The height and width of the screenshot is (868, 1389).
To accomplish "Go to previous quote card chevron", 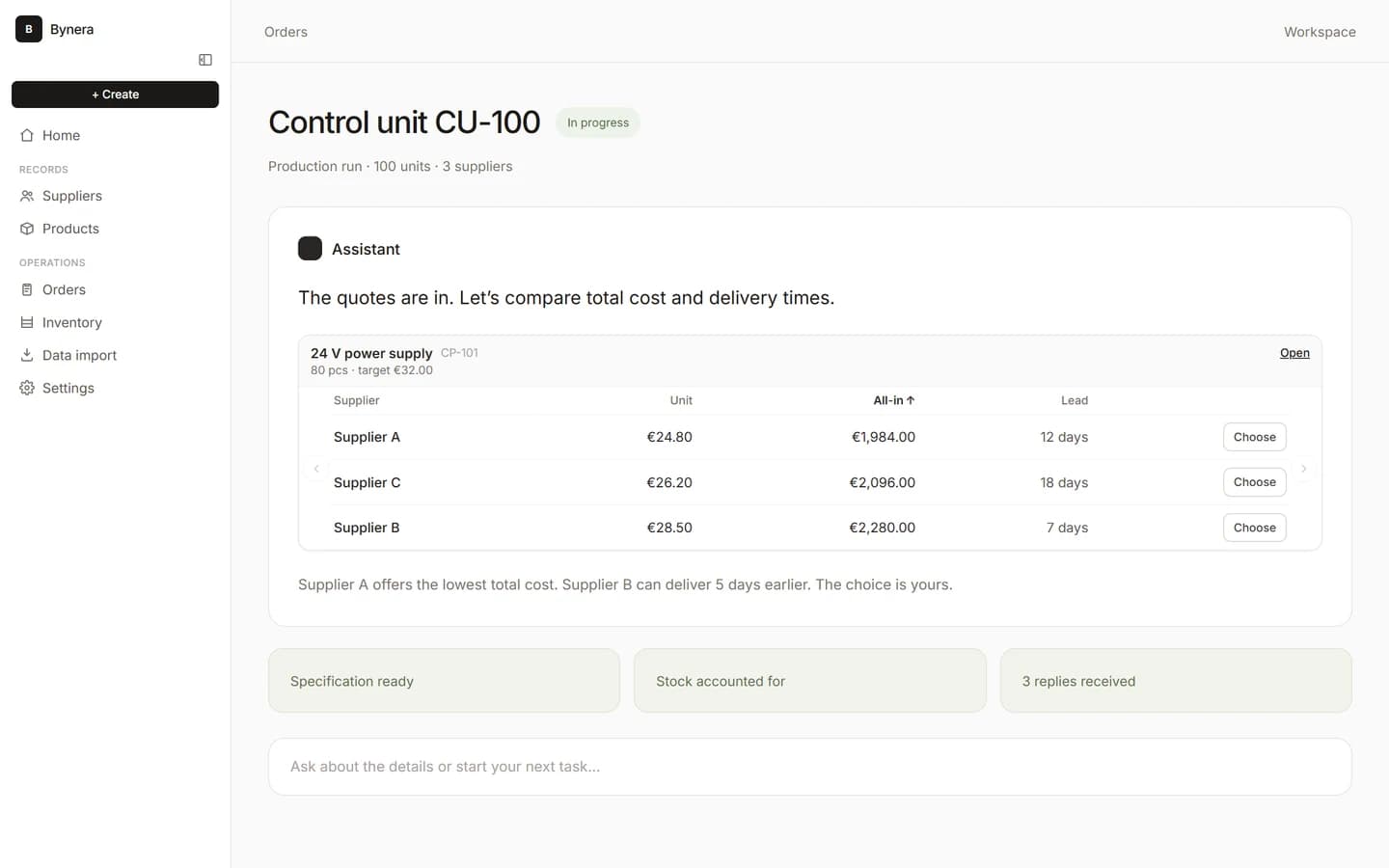I will [316, 469].
